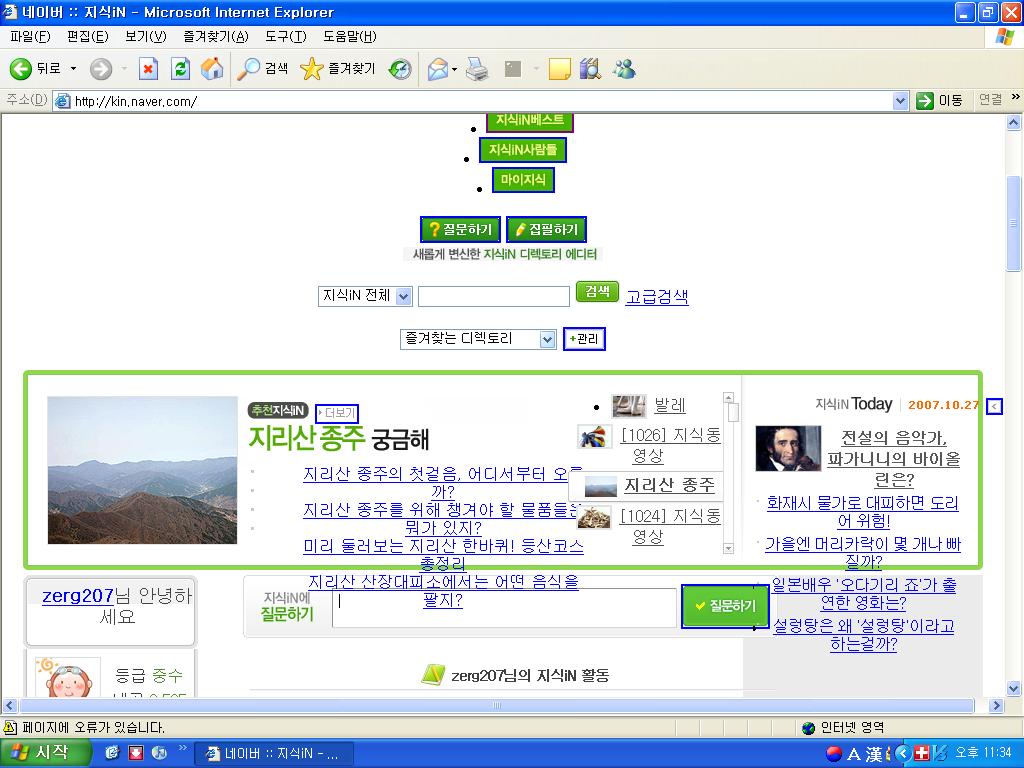Launch the Messenger people toolbar icon
Viewport: 1024px width, 768px height.
pyautogui.click(x=624, y=69)
